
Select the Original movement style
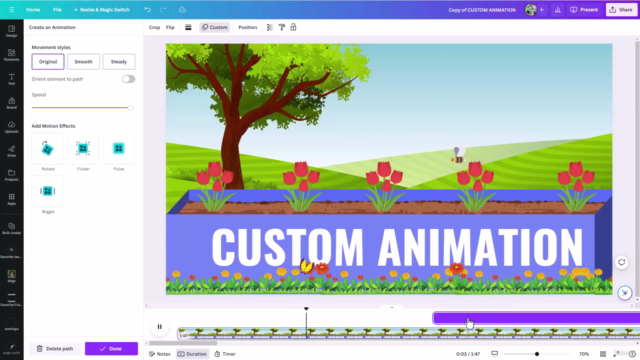pos(48,62)
